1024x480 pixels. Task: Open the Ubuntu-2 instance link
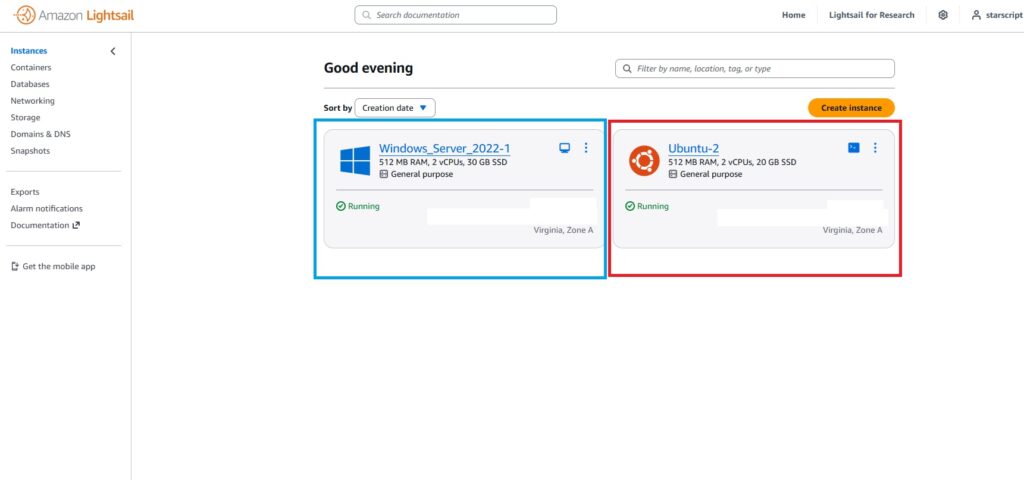click(x=693, y=148)
